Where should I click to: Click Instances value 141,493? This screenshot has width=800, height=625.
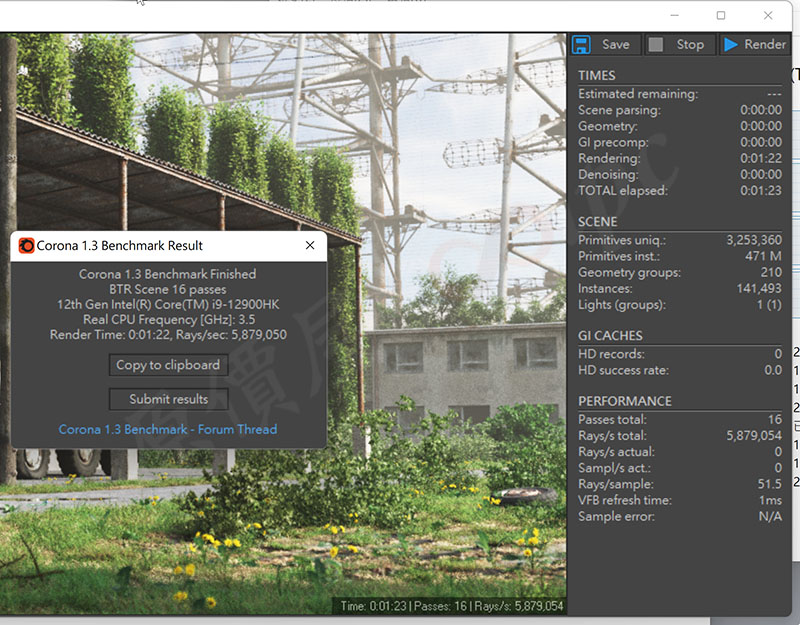click(759, 288)
